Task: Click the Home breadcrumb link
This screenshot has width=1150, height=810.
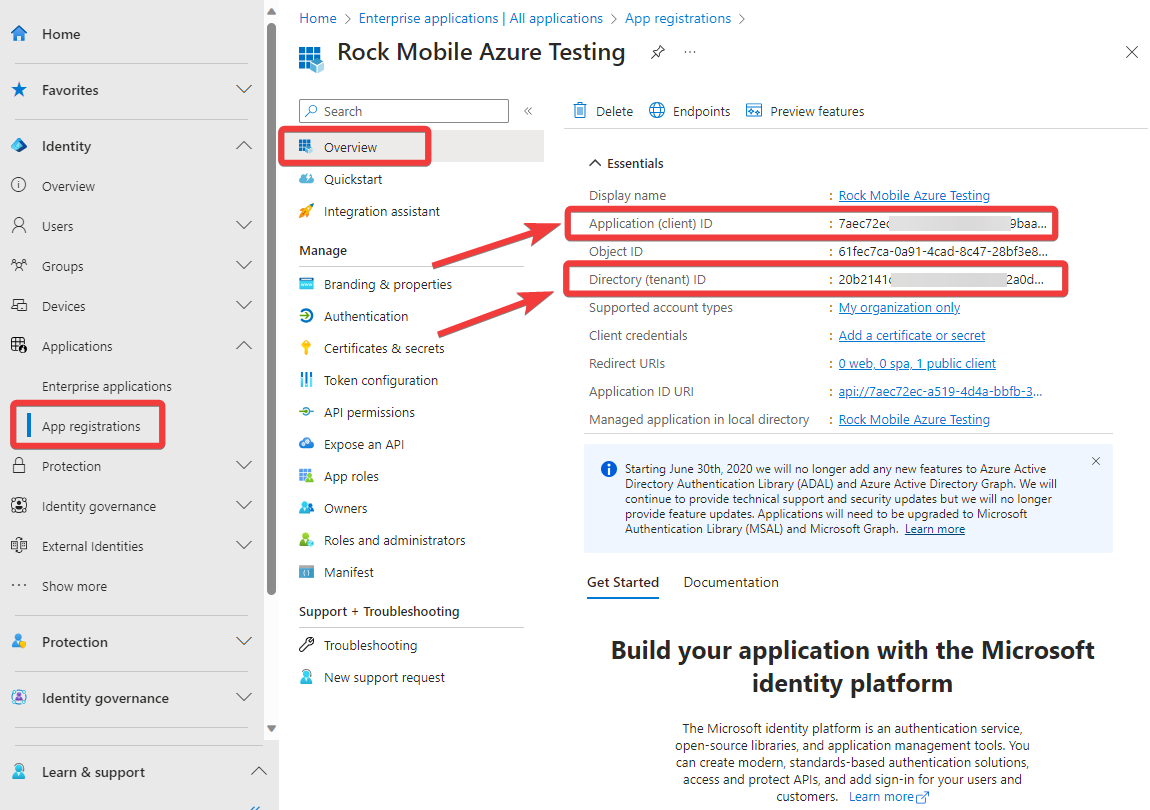Action: pos(318,18)
